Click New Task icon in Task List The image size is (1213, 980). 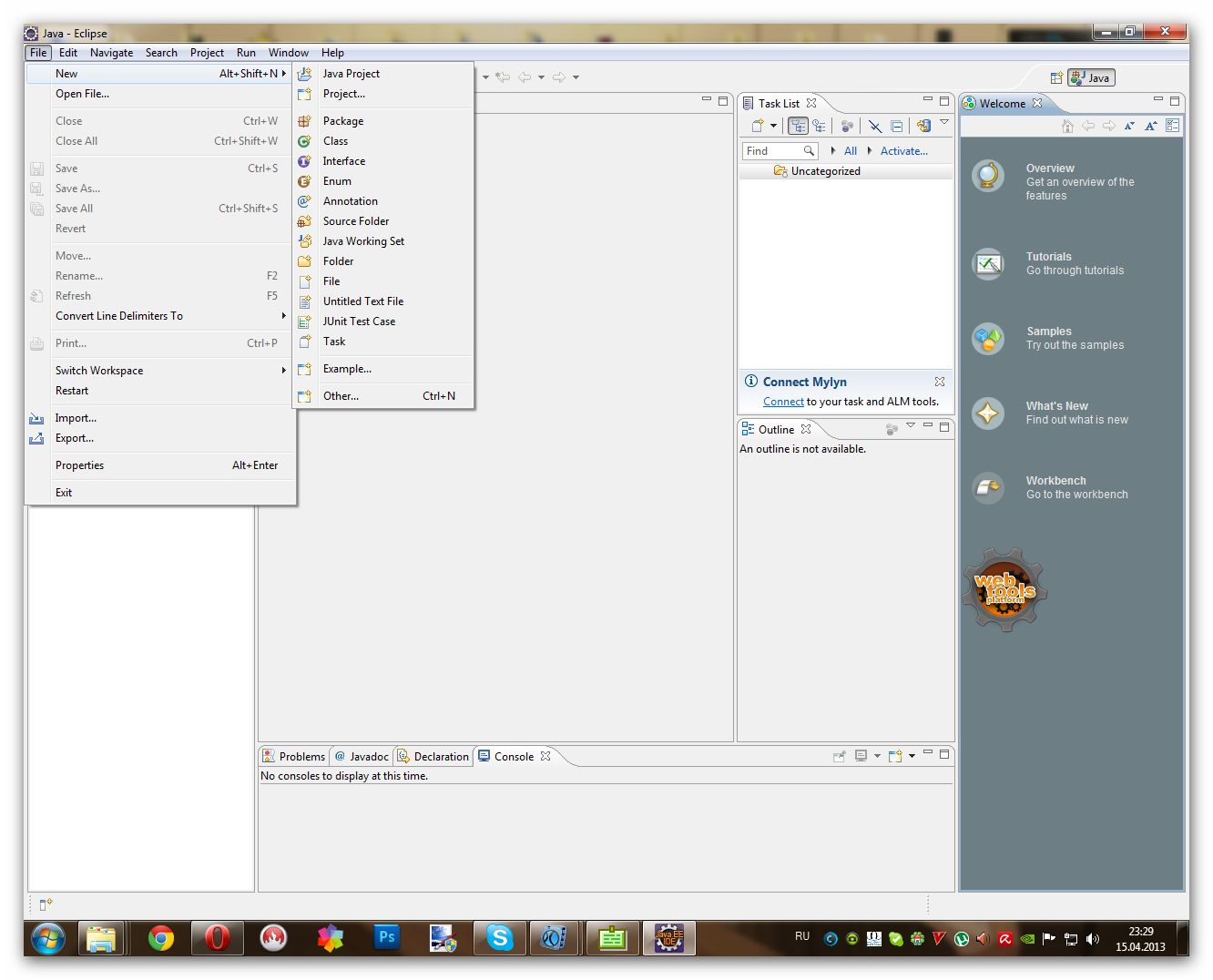tap(757, 126)
